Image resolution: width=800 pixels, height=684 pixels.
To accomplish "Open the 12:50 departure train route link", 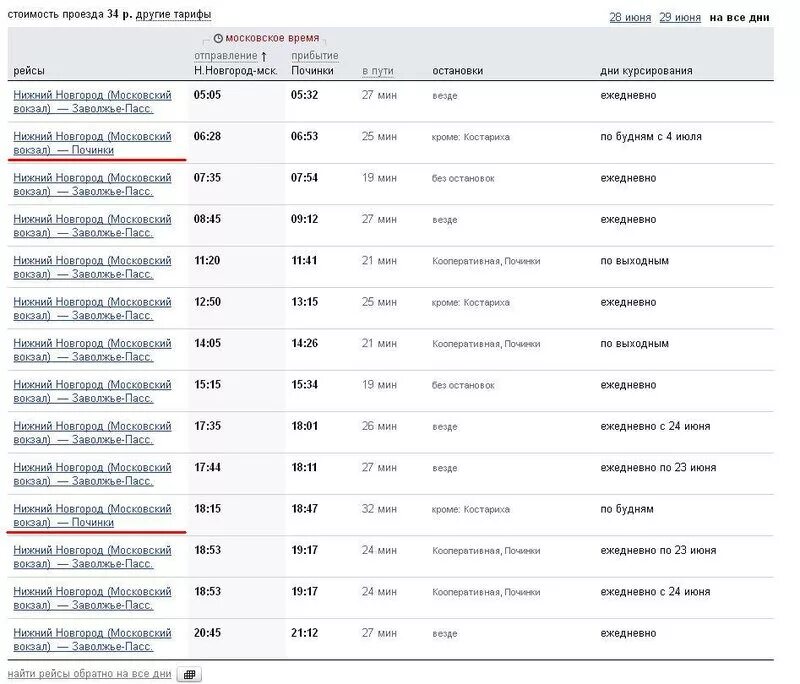I will (x=92, y=308).
